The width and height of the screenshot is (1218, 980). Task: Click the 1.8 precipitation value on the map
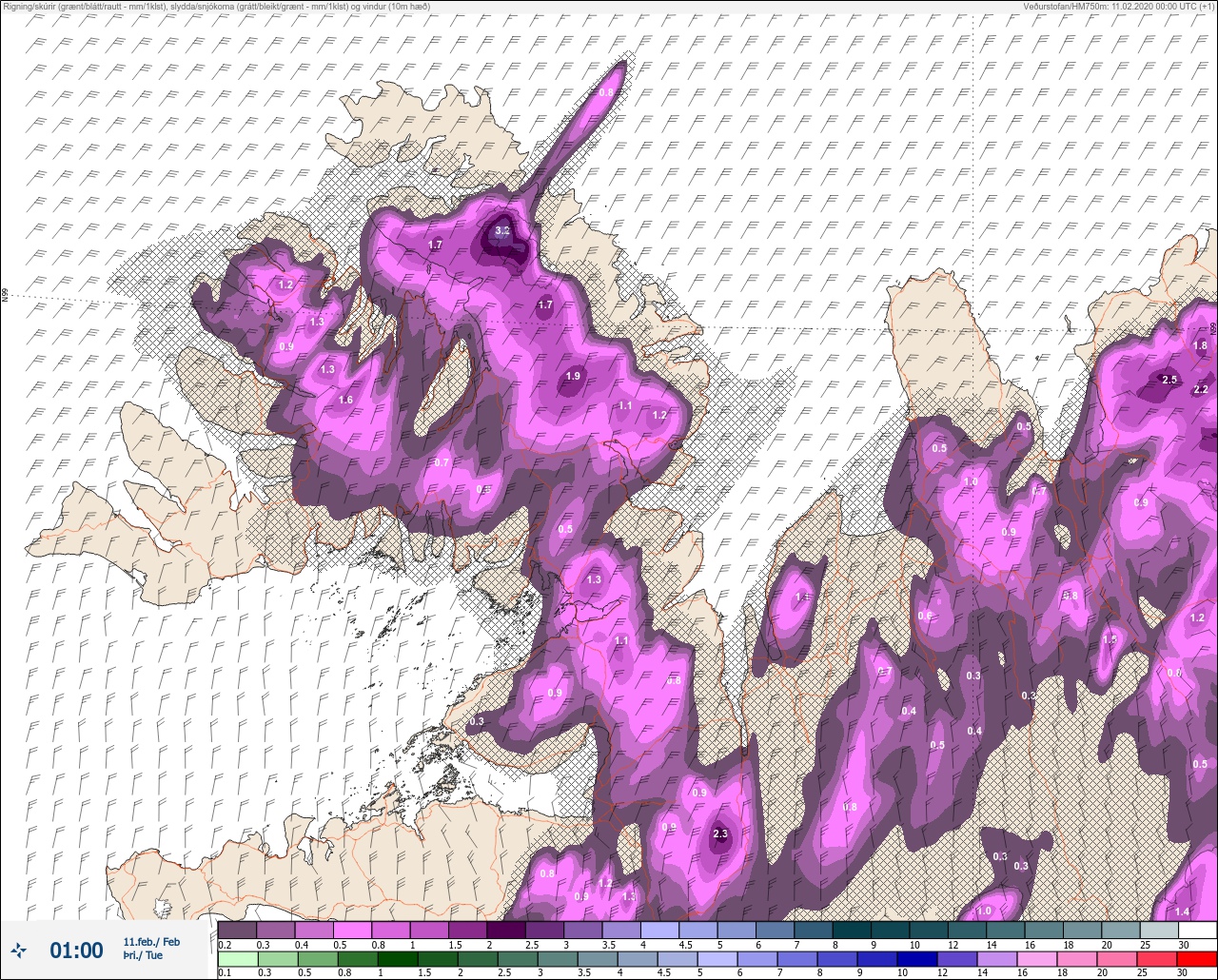click(1200, 346)
